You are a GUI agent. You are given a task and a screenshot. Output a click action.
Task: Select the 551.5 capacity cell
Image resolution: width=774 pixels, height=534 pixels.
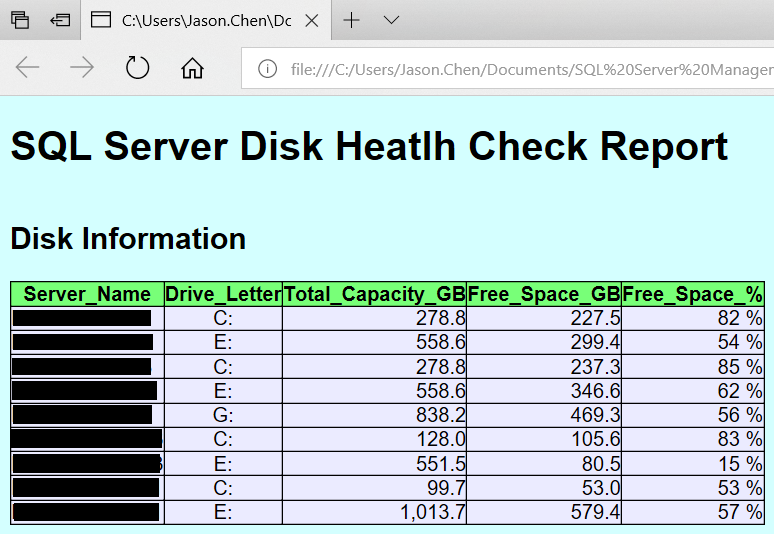[375, 464]
